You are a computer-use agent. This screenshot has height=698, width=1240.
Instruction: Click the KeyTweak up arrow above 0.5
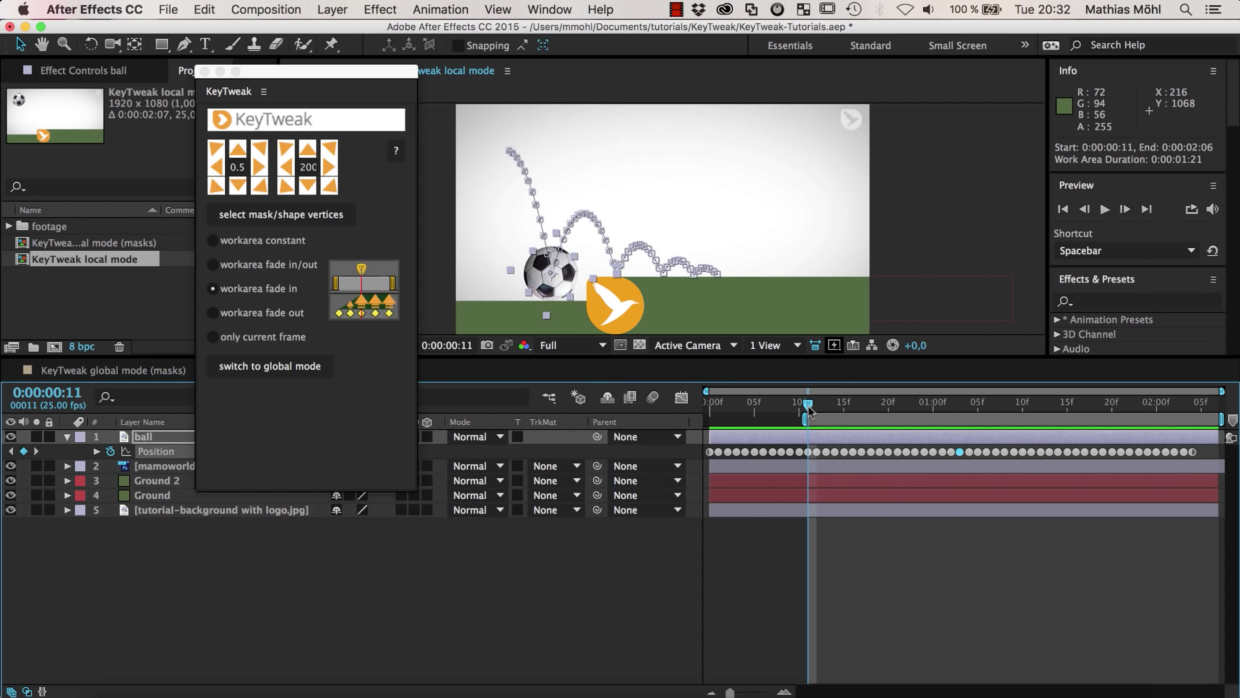pos(237,149)
